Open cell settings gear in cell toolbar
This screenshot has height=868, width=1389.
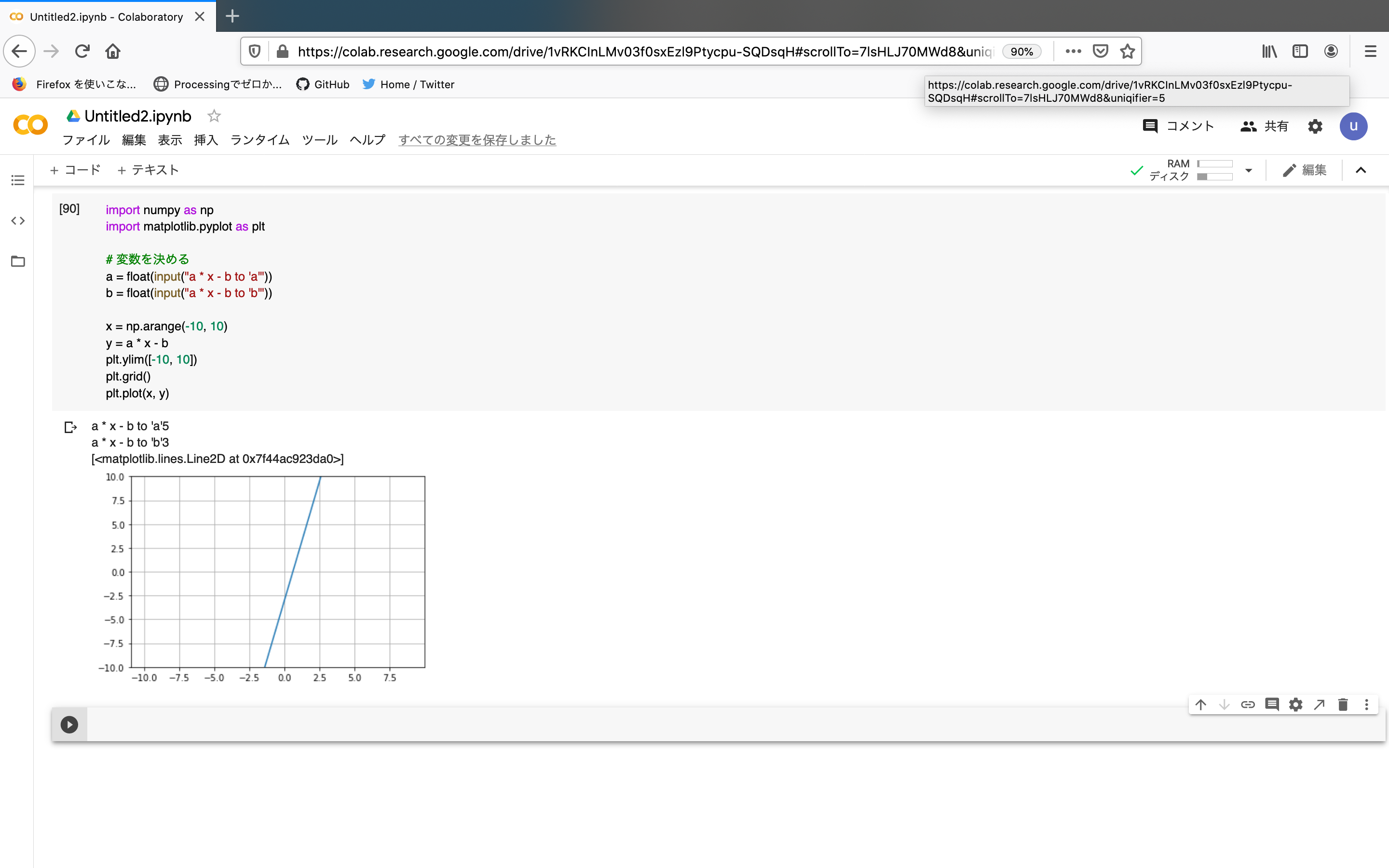point(1295,705)
